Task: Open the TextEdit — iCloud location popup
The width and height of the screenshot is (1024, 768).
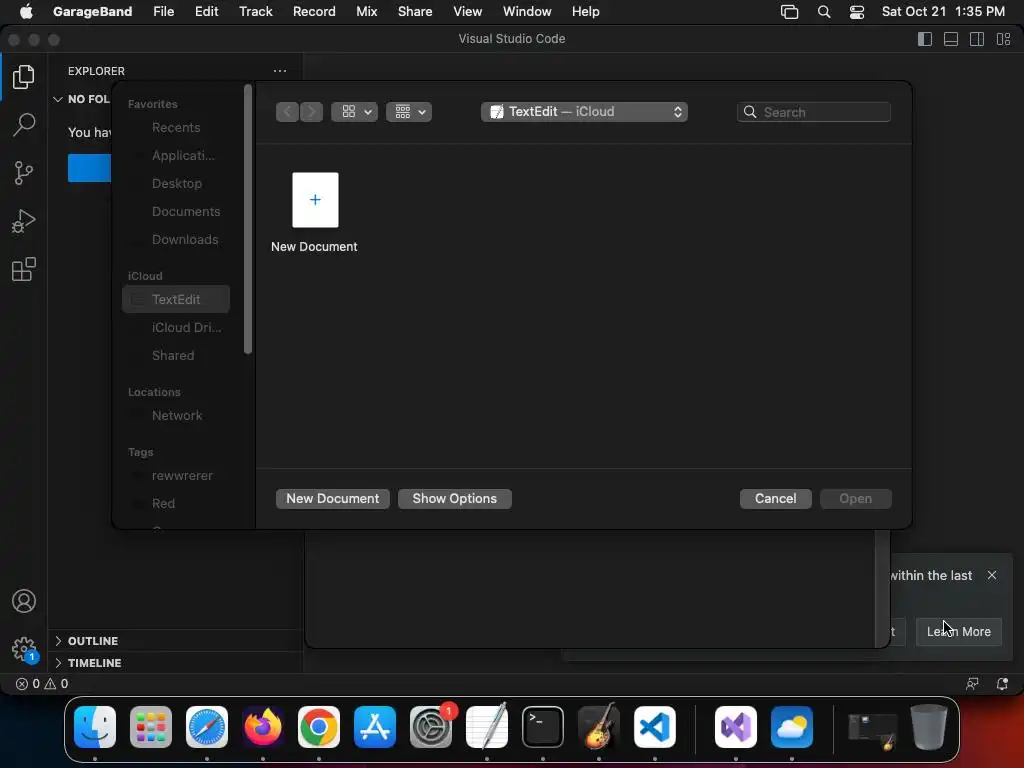Action: (584, 112)
